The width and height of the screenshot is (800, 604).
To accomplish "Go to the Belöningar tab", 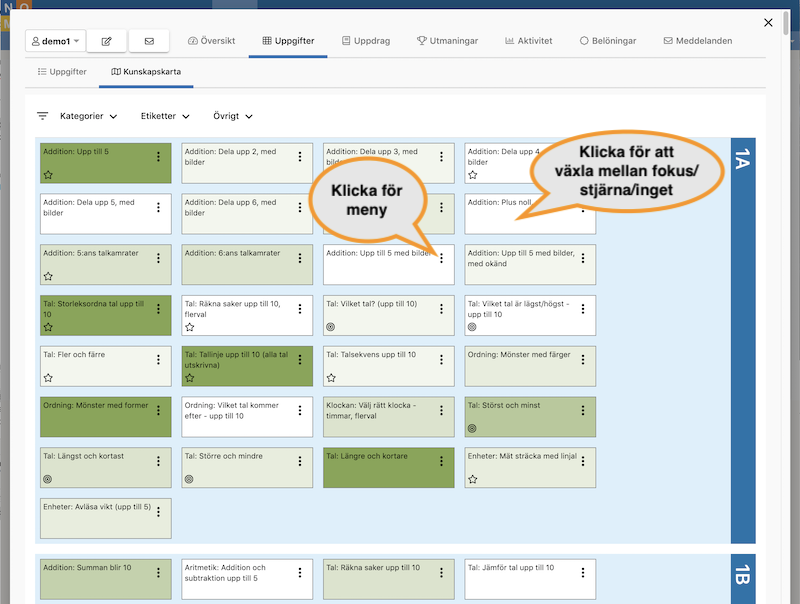I will click(608, 41).
